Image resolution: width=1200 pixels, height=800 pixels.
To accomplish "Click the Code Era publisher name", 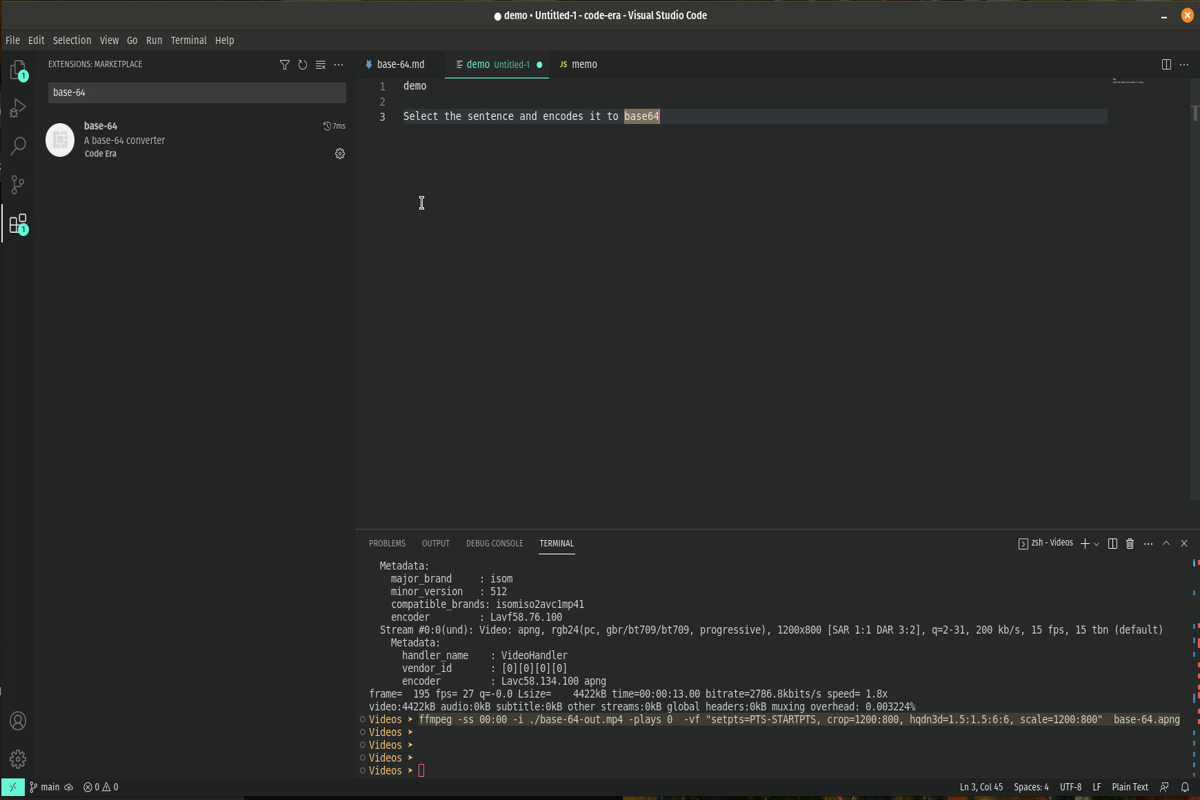I will (100, 154).
